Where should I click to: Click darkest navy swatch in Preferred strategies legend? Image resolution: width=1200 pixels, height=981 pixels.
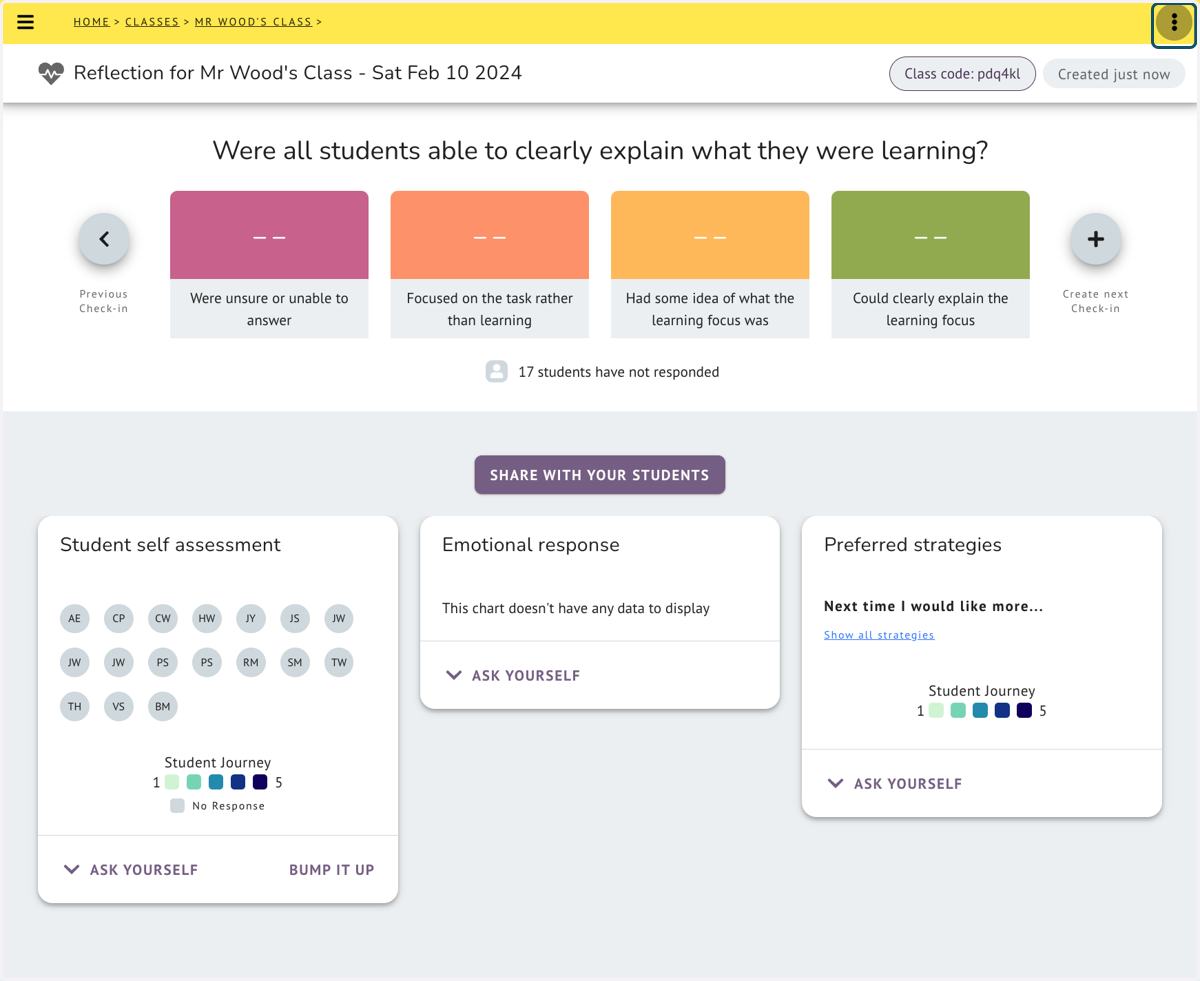tap(1024, 711)
